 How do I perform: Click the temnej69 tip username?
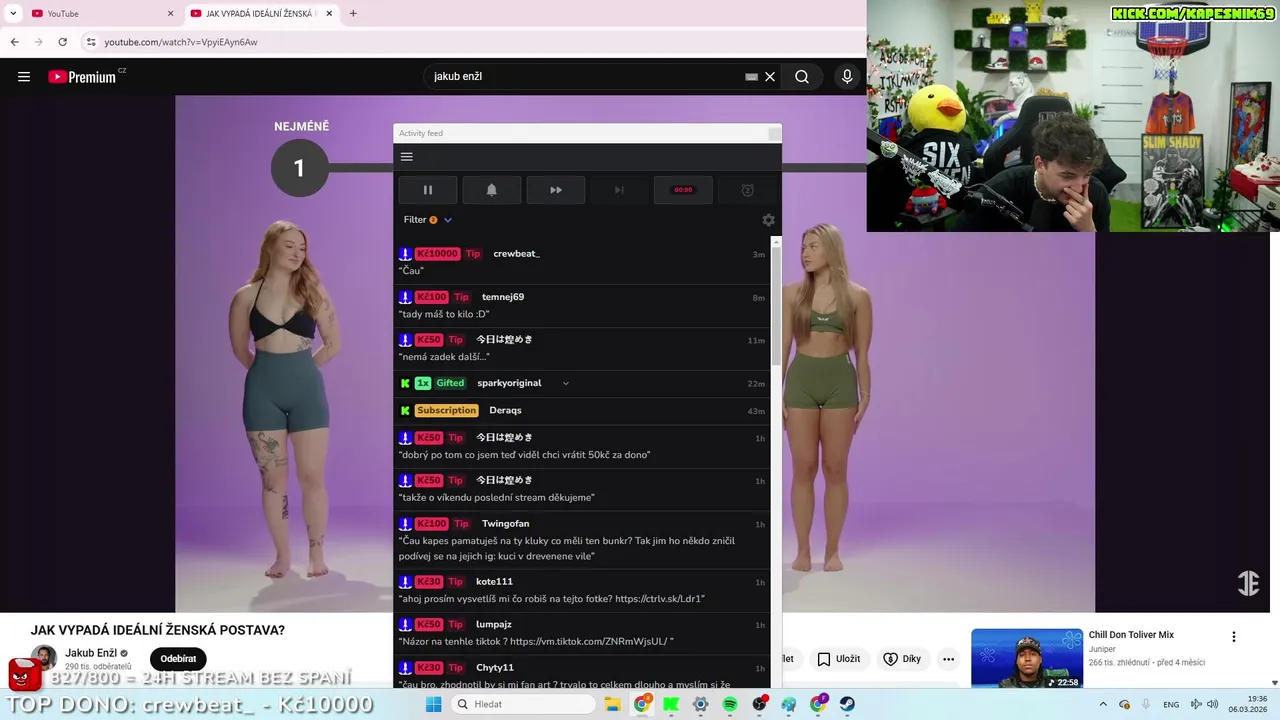click(x=503, y=297)
